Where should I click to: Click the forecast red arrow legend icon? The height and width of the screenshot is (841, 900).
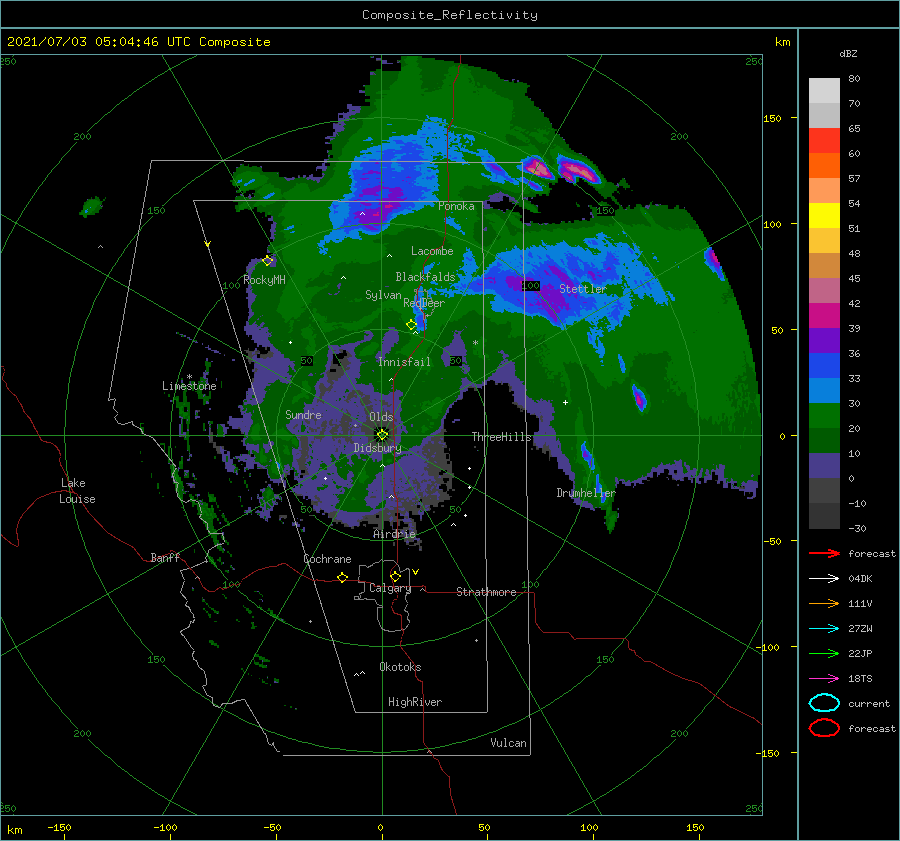824,553
